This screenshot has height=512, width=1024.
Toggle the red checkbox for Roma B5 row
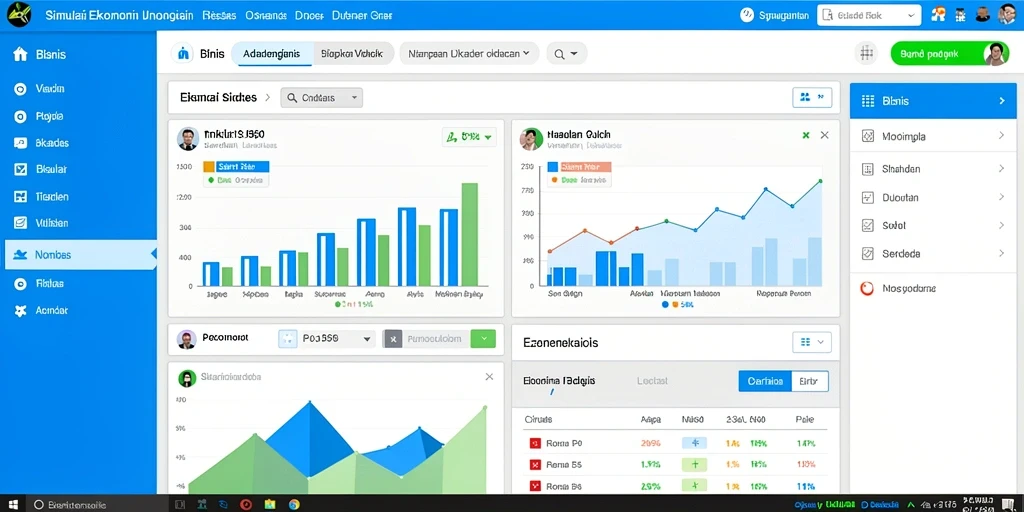point(535,465)
